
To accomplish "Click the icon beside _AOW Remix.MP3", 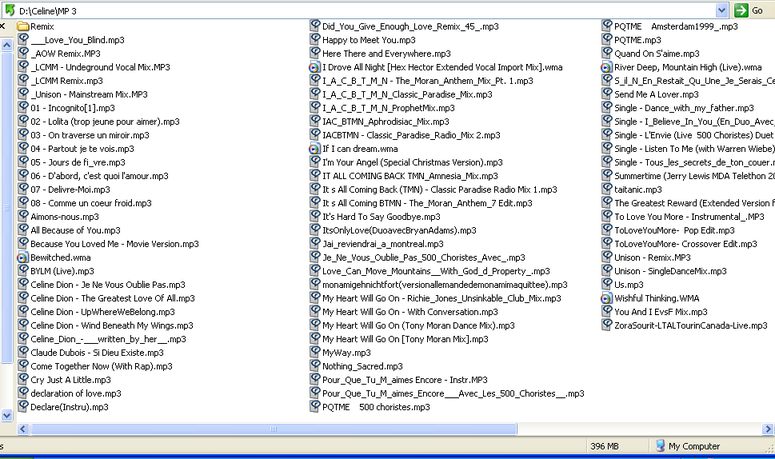I will click(x=23, y=53).
